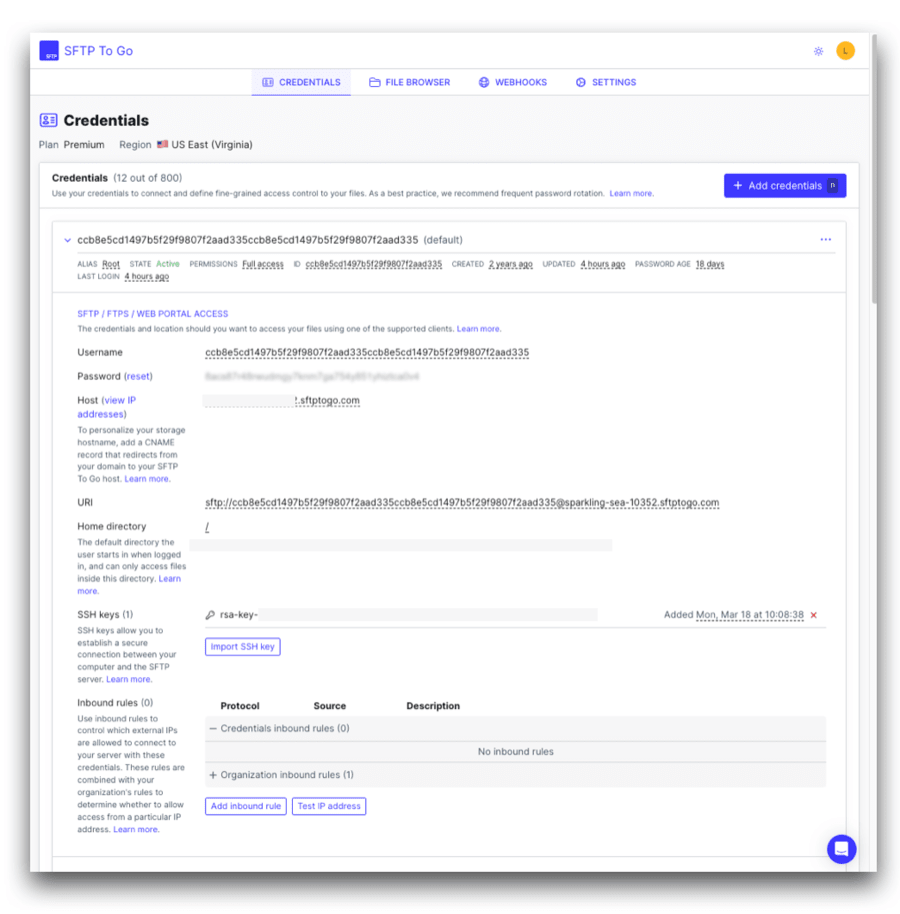Click the Webhooks globe icon
Viewport: 900px width, 914px height.
(x=483, y=82)
